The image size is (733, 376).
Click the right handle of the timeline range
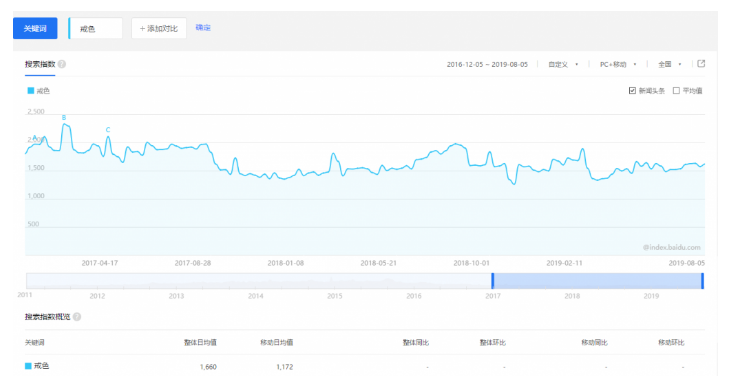tap(702, 281)
